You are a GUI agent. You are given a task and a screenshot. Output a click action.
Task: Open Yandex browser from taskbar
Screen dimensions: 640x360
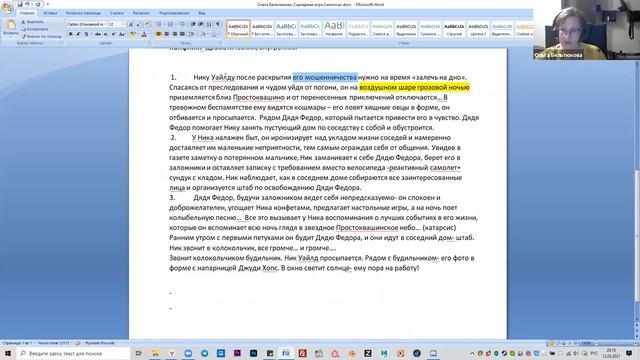click(x=171, y=353)
